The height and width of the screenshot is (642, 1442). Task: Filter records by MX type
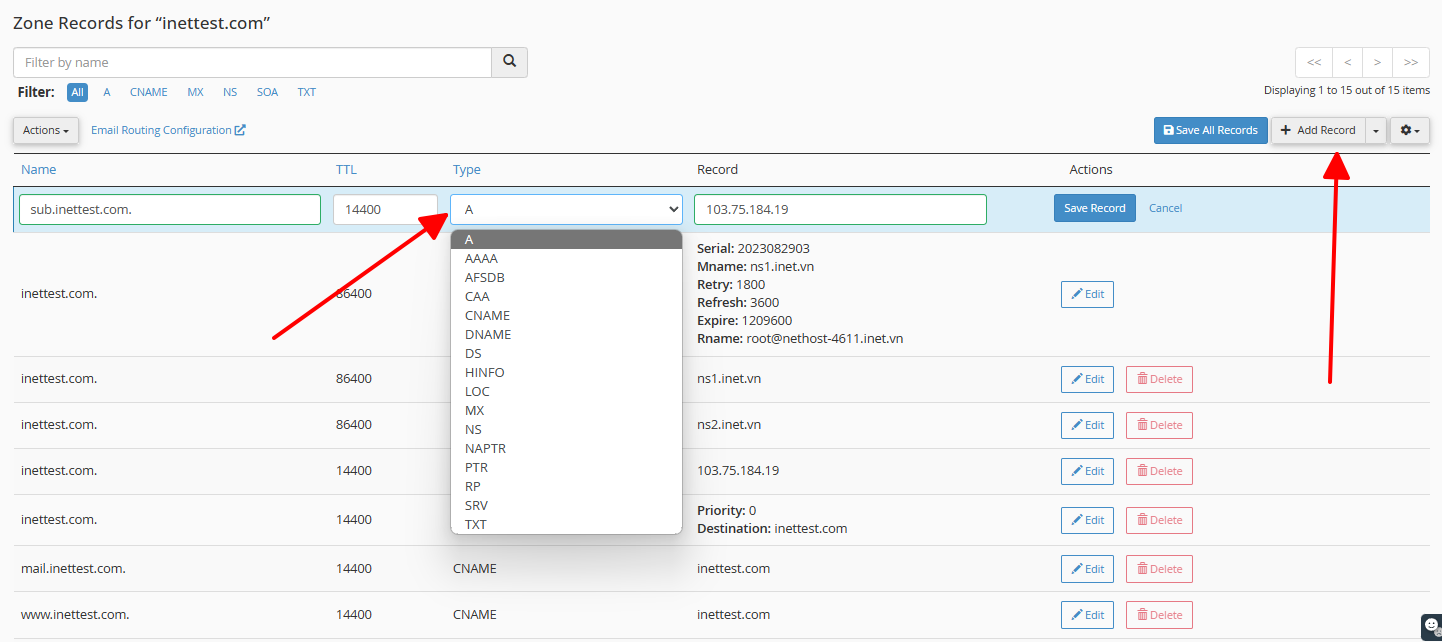point(195,92)
